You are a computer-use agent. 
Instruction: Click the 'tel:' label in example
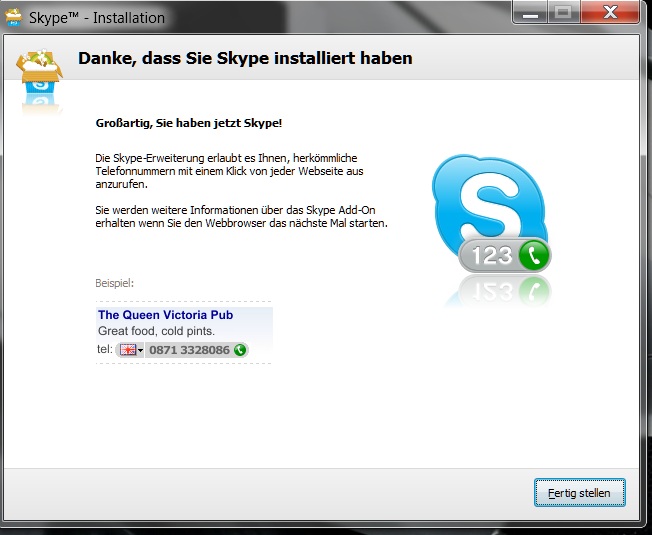coord(105,349)
